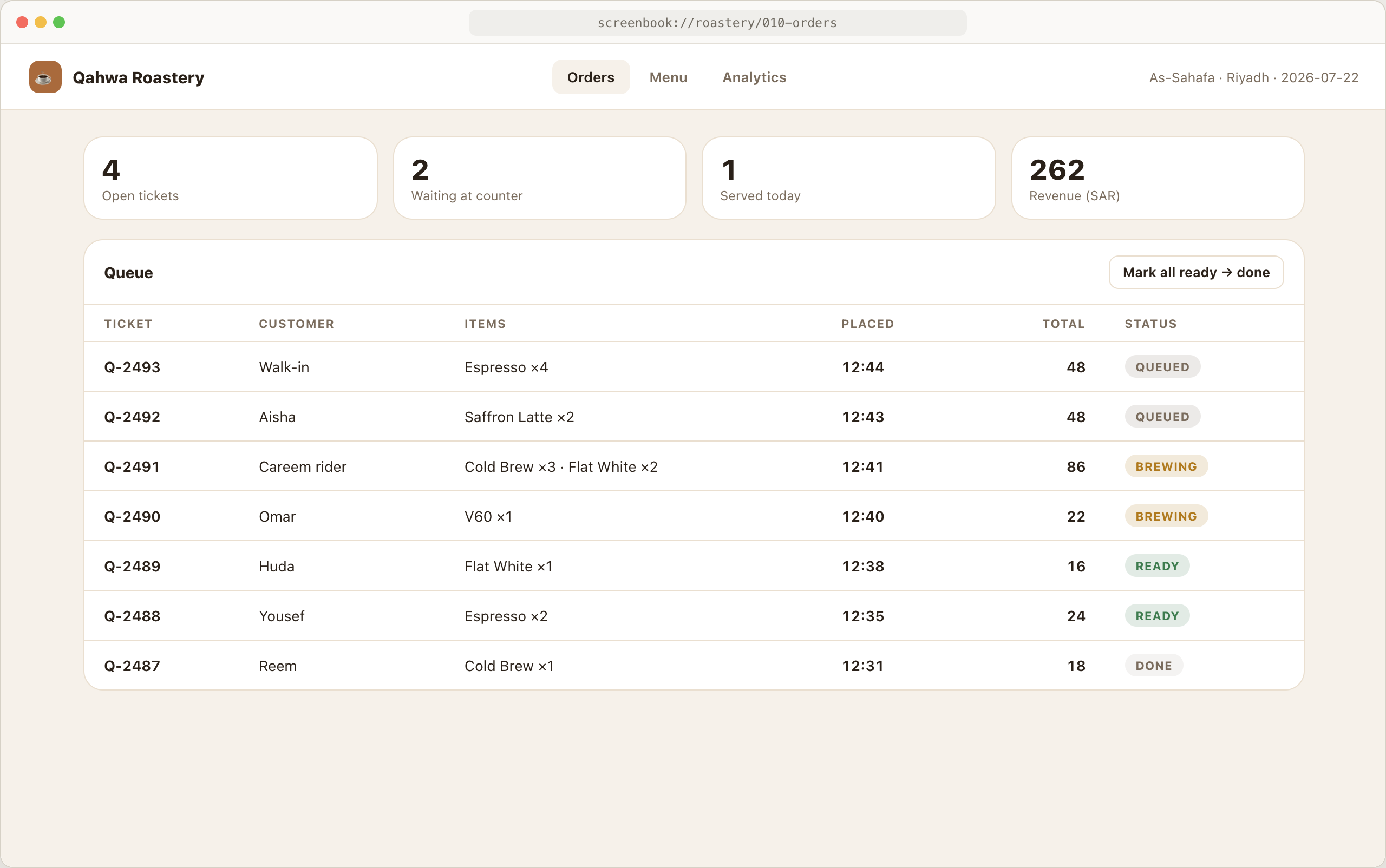1386x868 pixels.
Task: Click the TOTAL column header
Action: [1063, 324]
